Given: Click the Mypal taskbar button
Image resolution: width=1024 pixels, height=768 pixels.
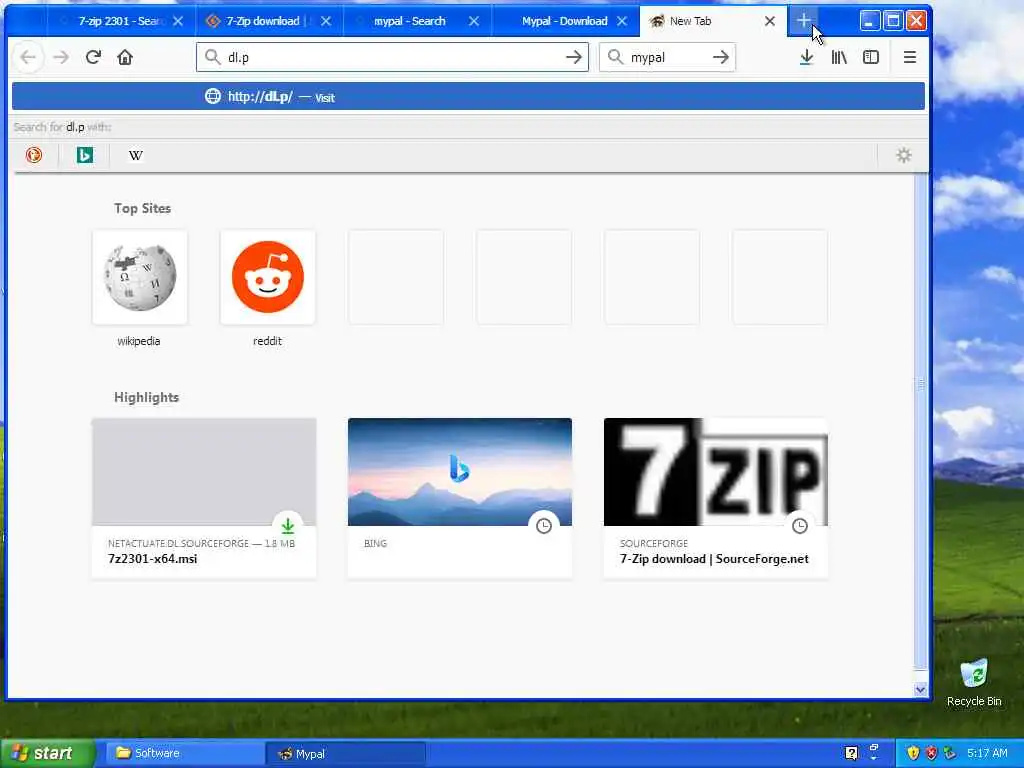Looking at the screenshot, I should (345, 754).
